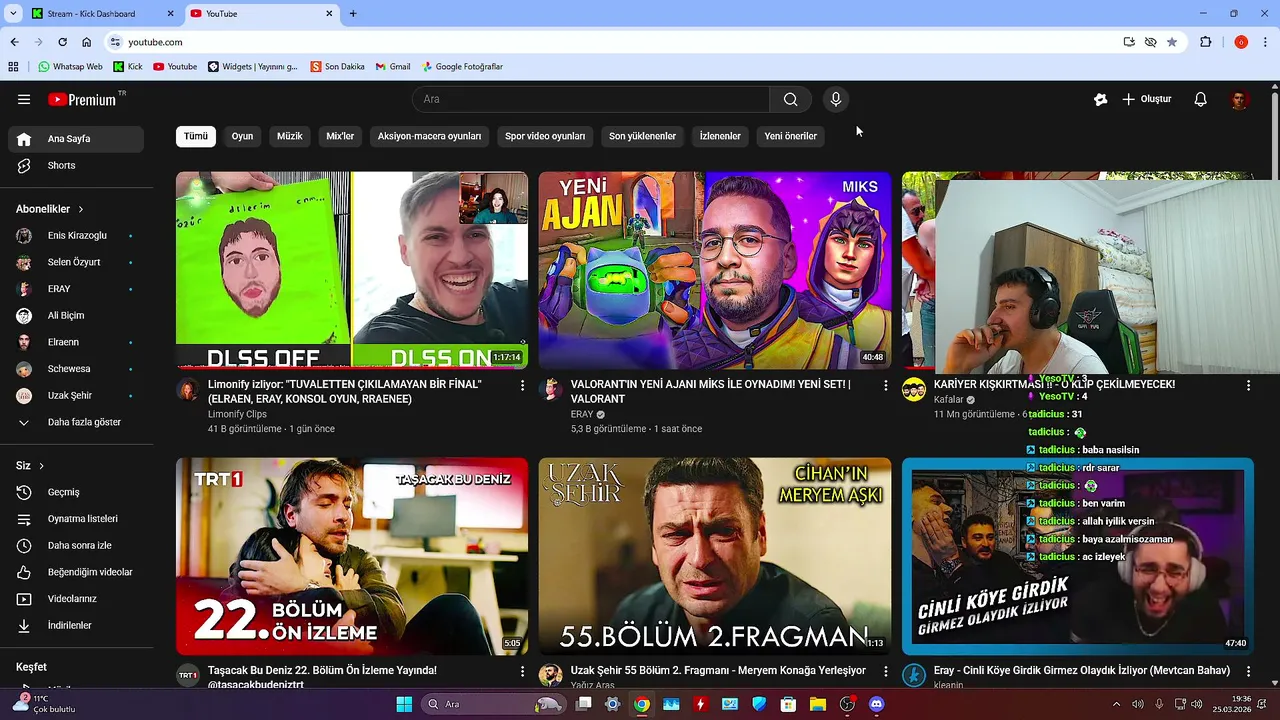Open Daha sonra izle list

pos(76,546)
